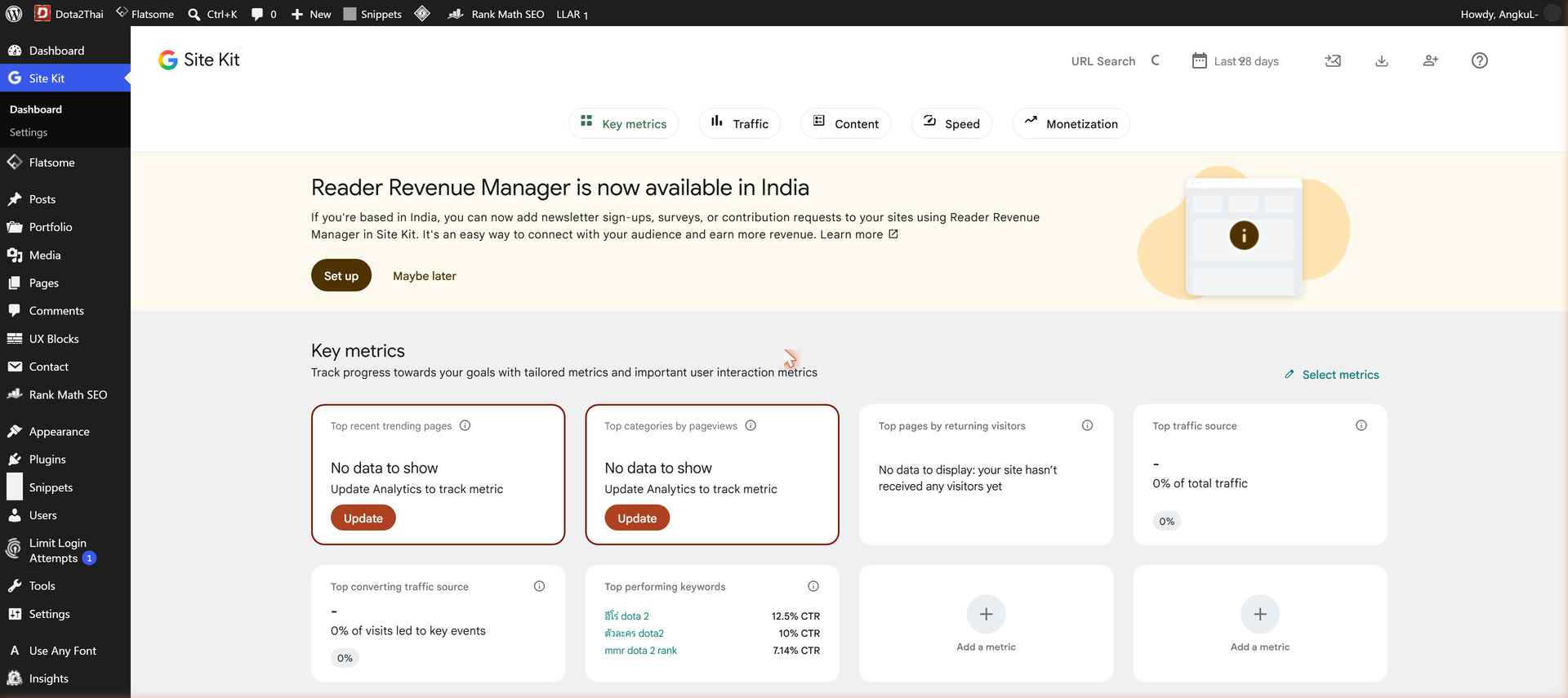Open Snippets sidebar item
Image resolution: width=1568 pixels, height=698 pixels.
click(65, 487)
